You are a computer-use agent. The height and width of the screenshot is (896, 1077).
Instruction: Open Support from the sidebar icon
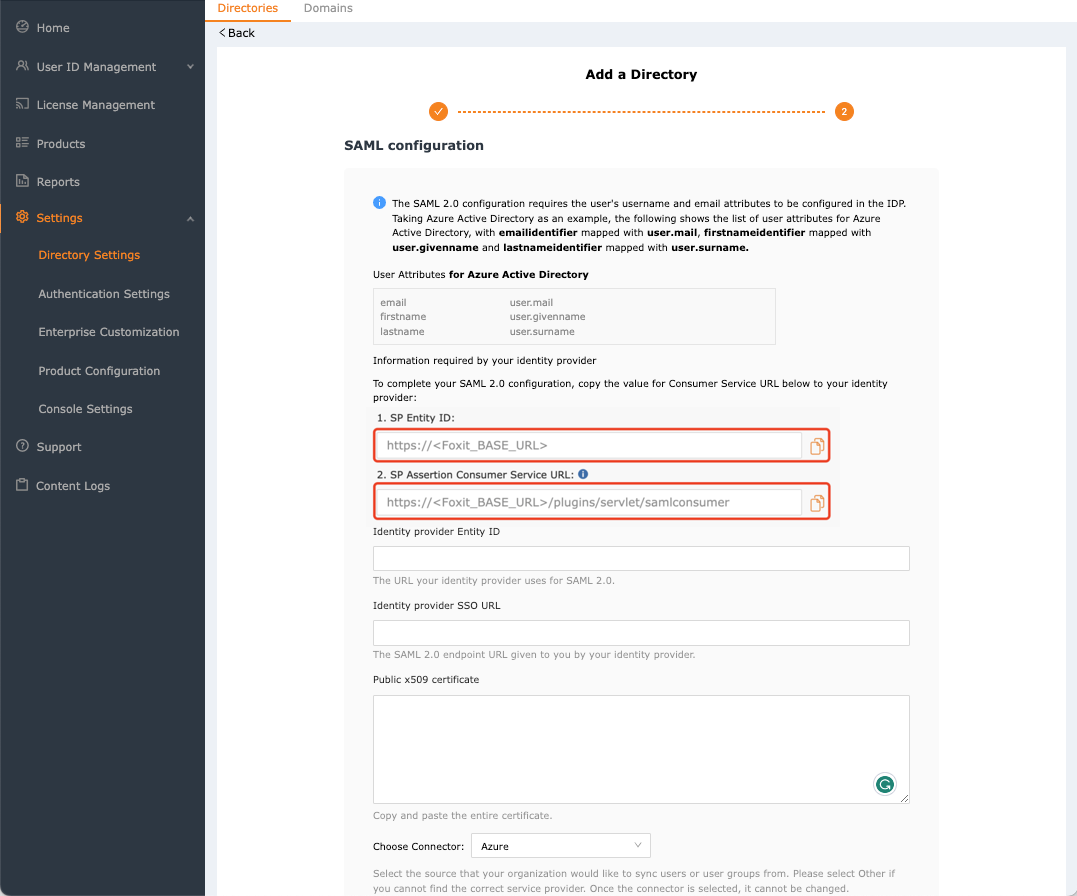[21, 447]
